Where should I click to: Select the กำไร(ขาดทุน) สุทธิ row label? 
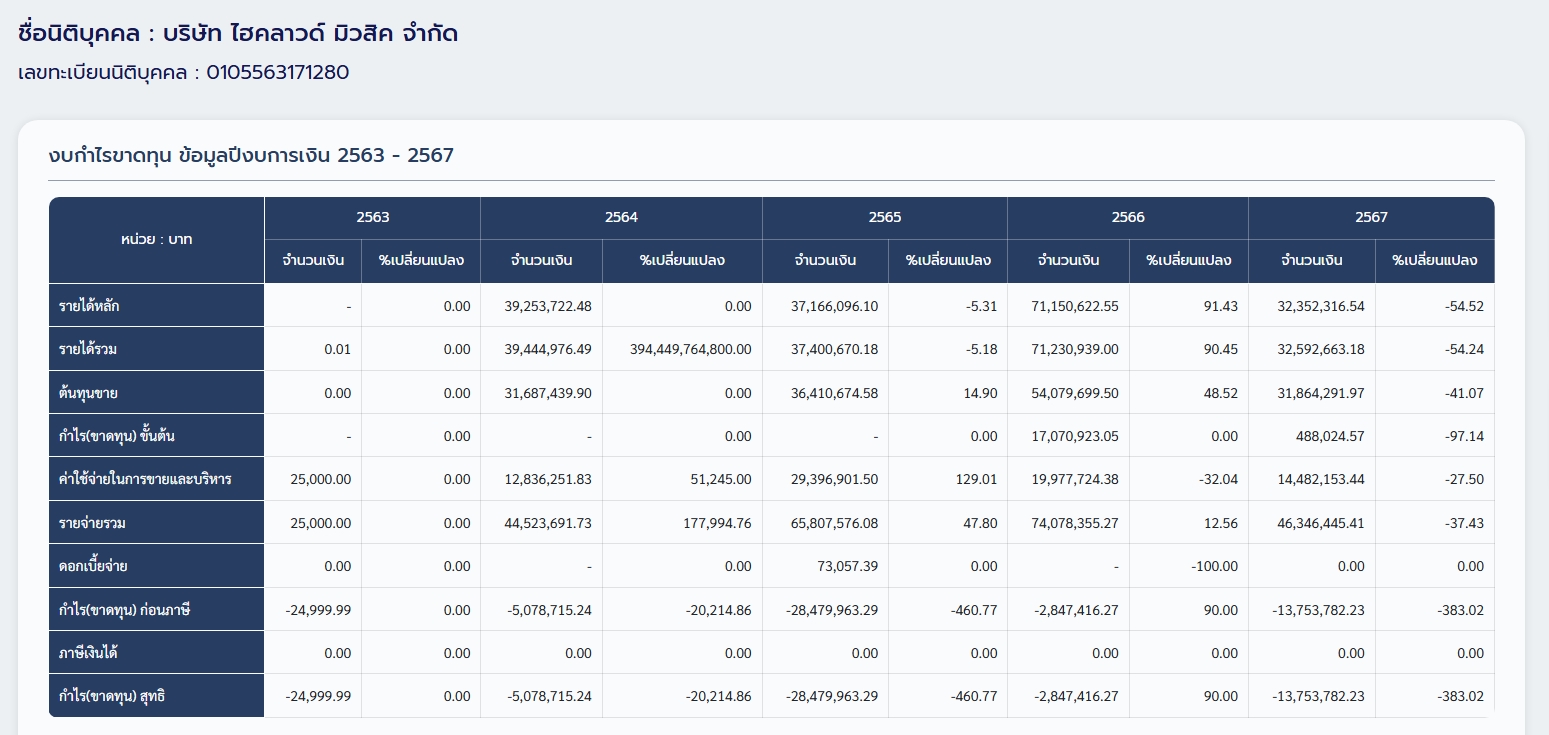point(112,696)
